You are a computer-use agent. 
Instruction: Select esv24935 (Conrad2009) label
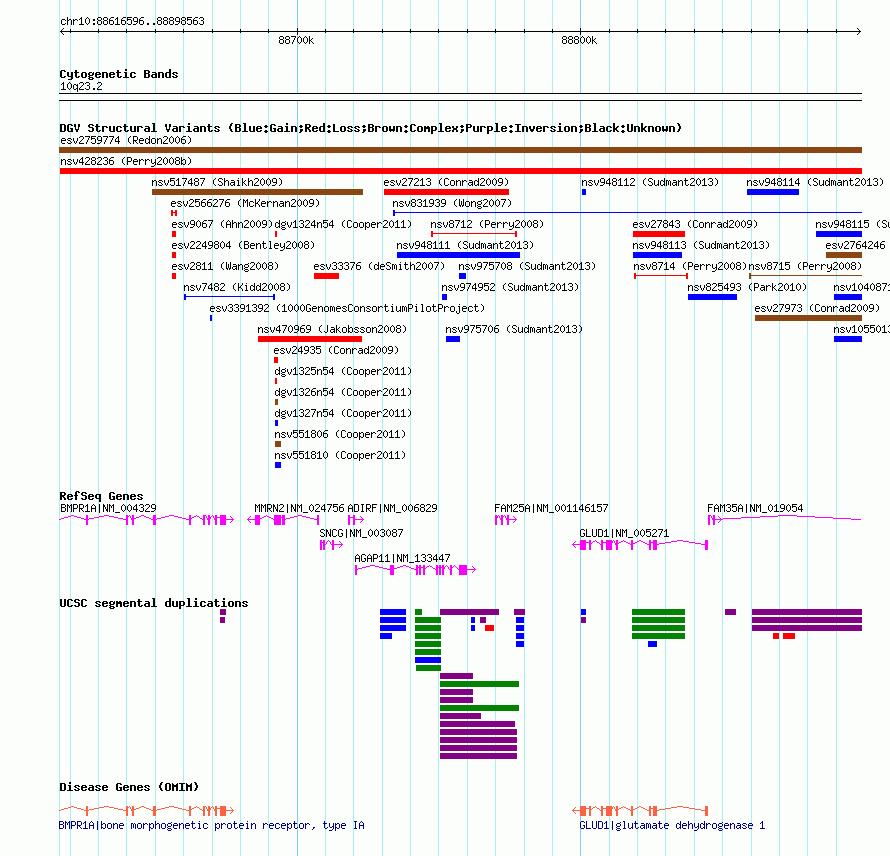click(x=336, y=350)
